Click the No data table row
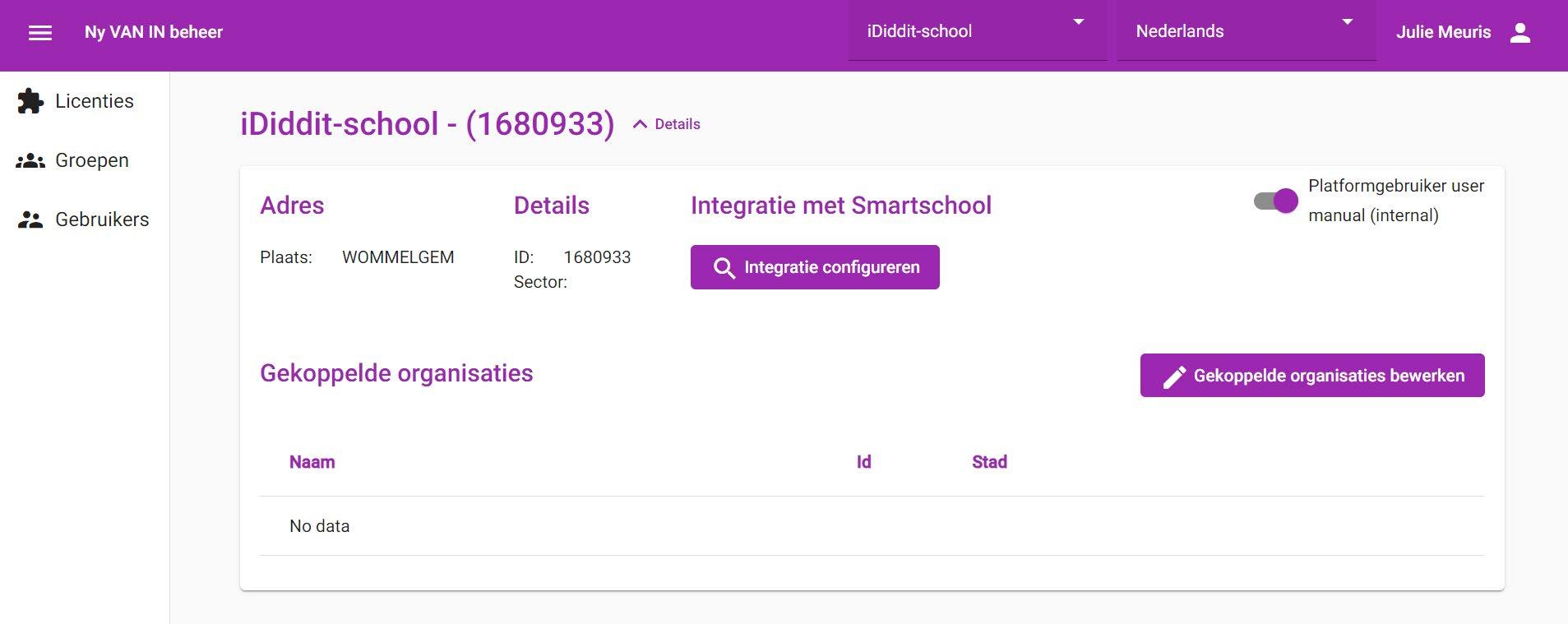This screenshot has width=1568, height=624. (872, 526)
